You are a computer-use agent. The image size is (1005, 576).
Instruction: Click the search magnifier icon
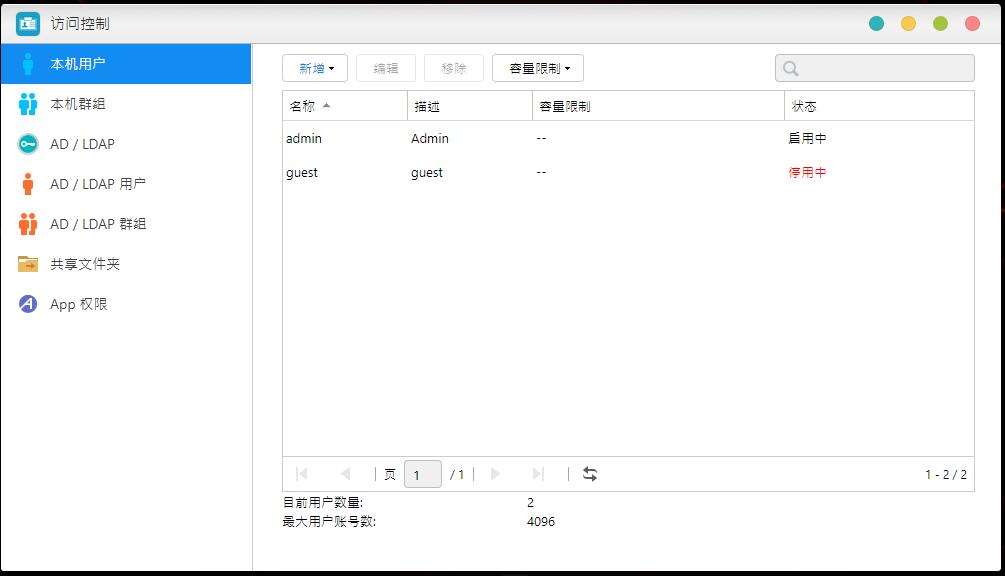pyautogui.click(x=790, y=67)
